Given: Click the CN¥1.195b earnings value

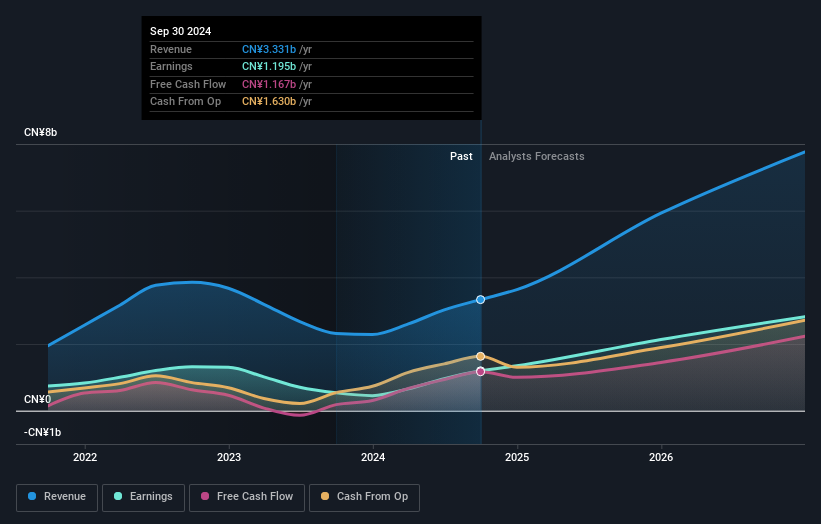Looking at the screenshot, I should tap(269, 66).
